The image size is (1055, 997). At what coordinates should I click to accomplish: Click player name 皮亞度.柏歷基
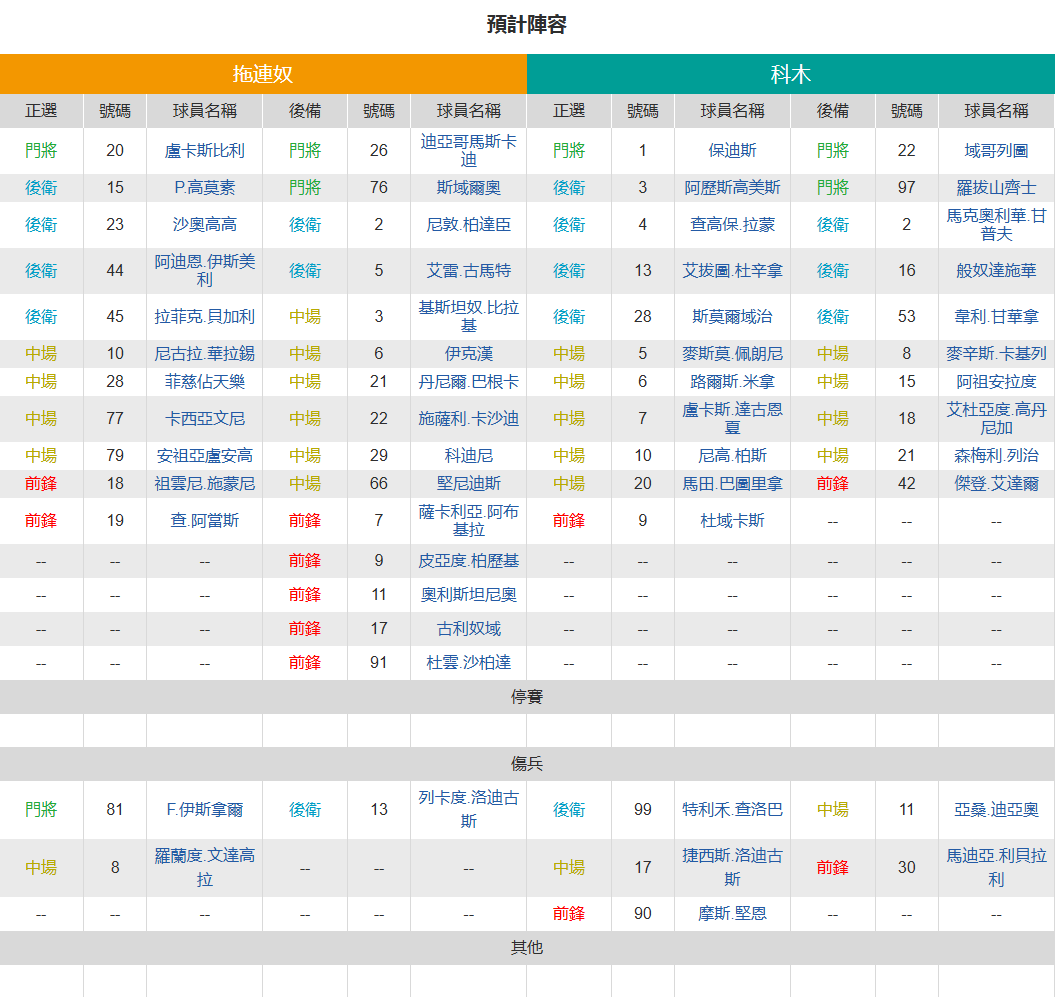468,561
